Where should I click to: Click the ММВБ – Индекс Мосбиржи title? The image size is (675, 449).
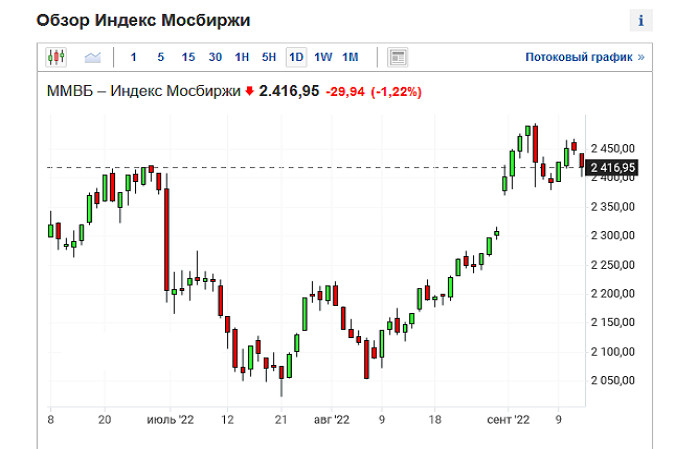(x=144, y=91)
